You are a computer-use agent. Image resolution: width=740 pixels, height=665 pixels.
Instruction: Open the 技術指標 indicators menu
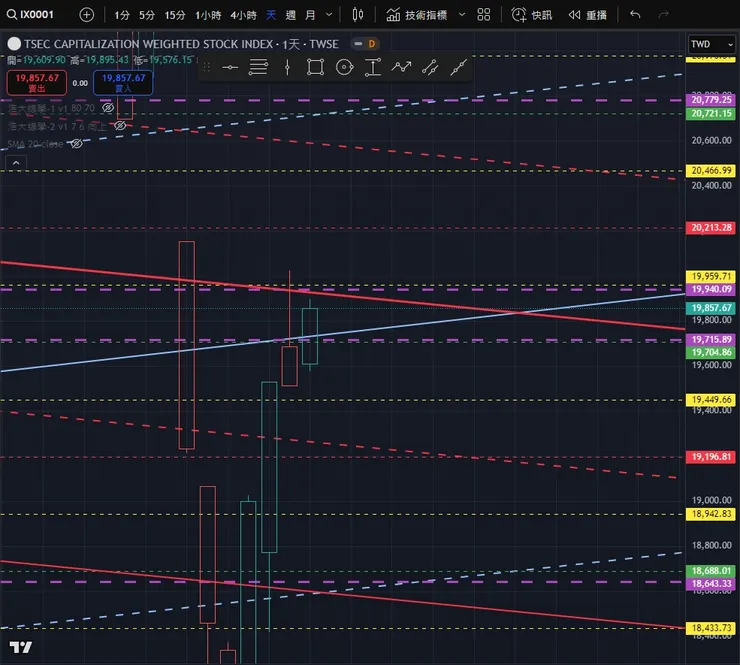point(417,15)
